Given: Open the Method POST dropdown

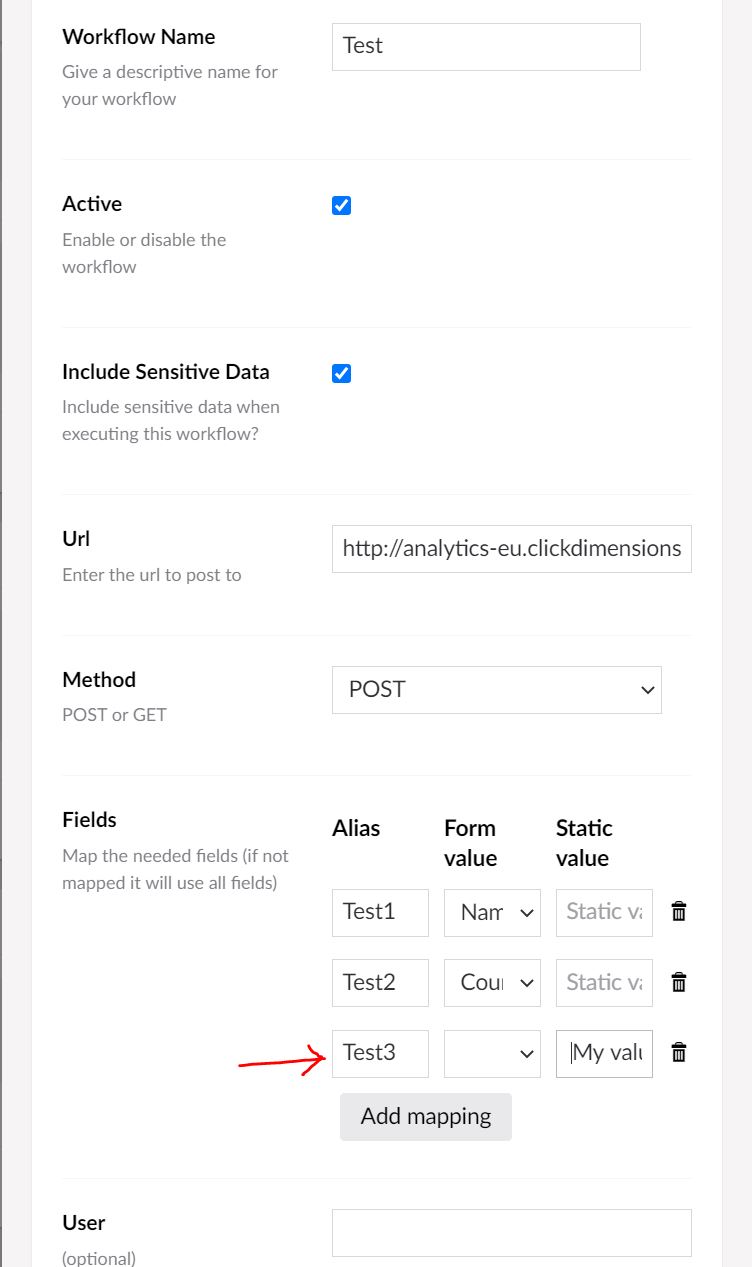Looking at the screenshot, I should click(496, 690).
